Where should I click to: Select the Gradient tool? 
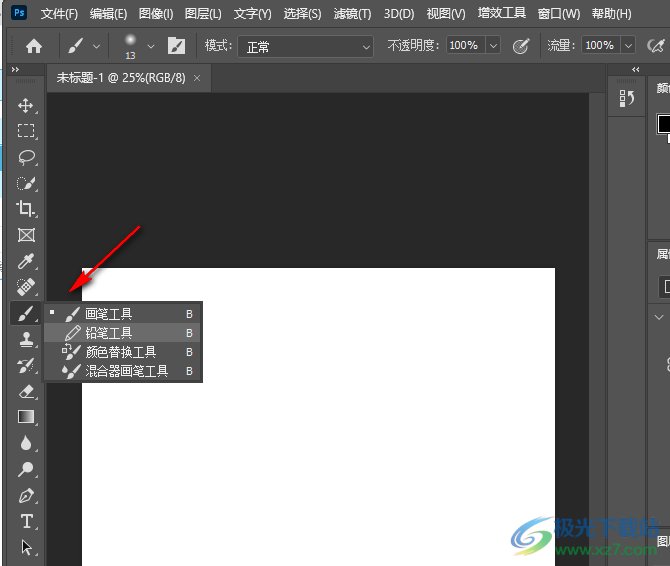click(x=26, y=417)
